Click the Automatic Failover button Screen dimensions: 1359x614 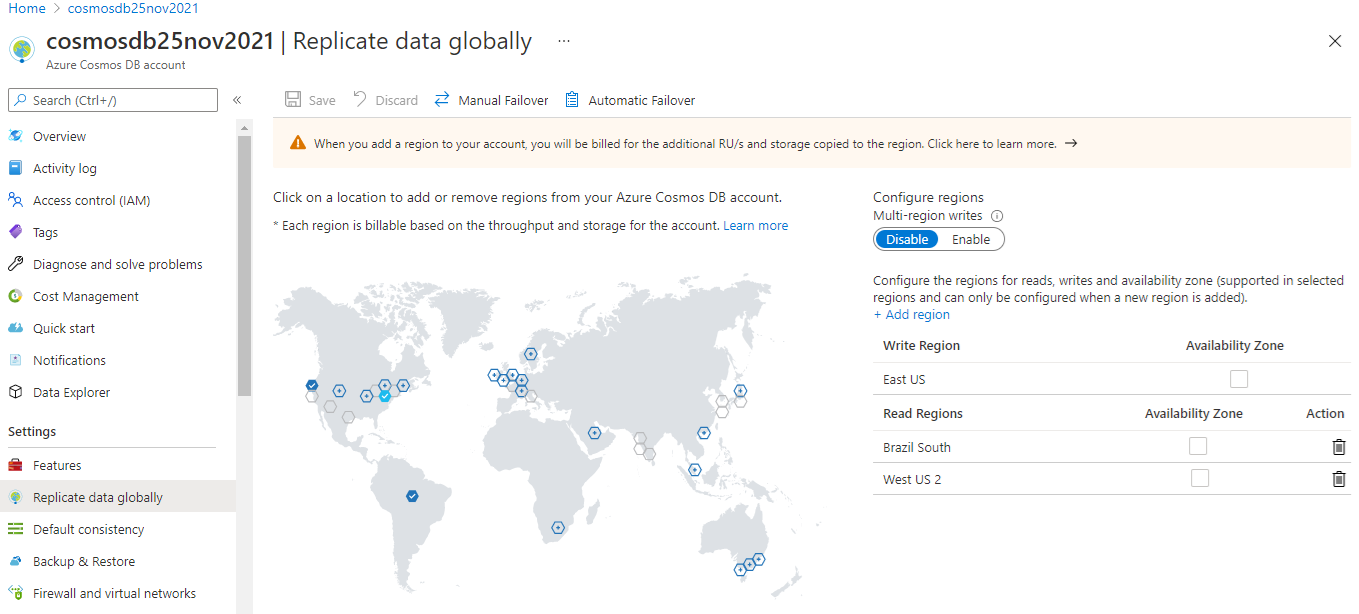coord(630,100)
